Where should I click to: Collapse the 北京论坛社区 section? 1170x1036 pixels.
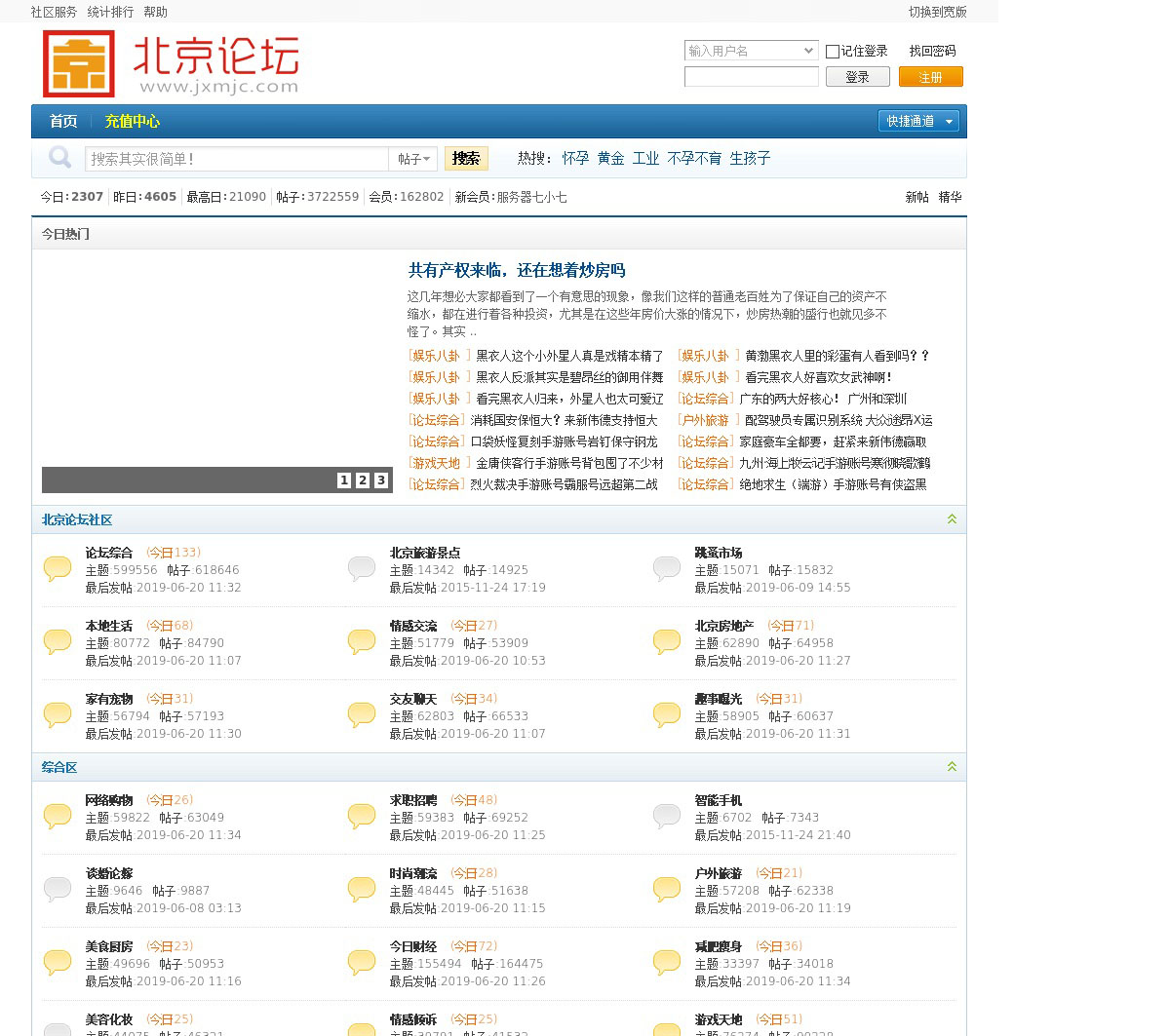click(x=952, y=519)
